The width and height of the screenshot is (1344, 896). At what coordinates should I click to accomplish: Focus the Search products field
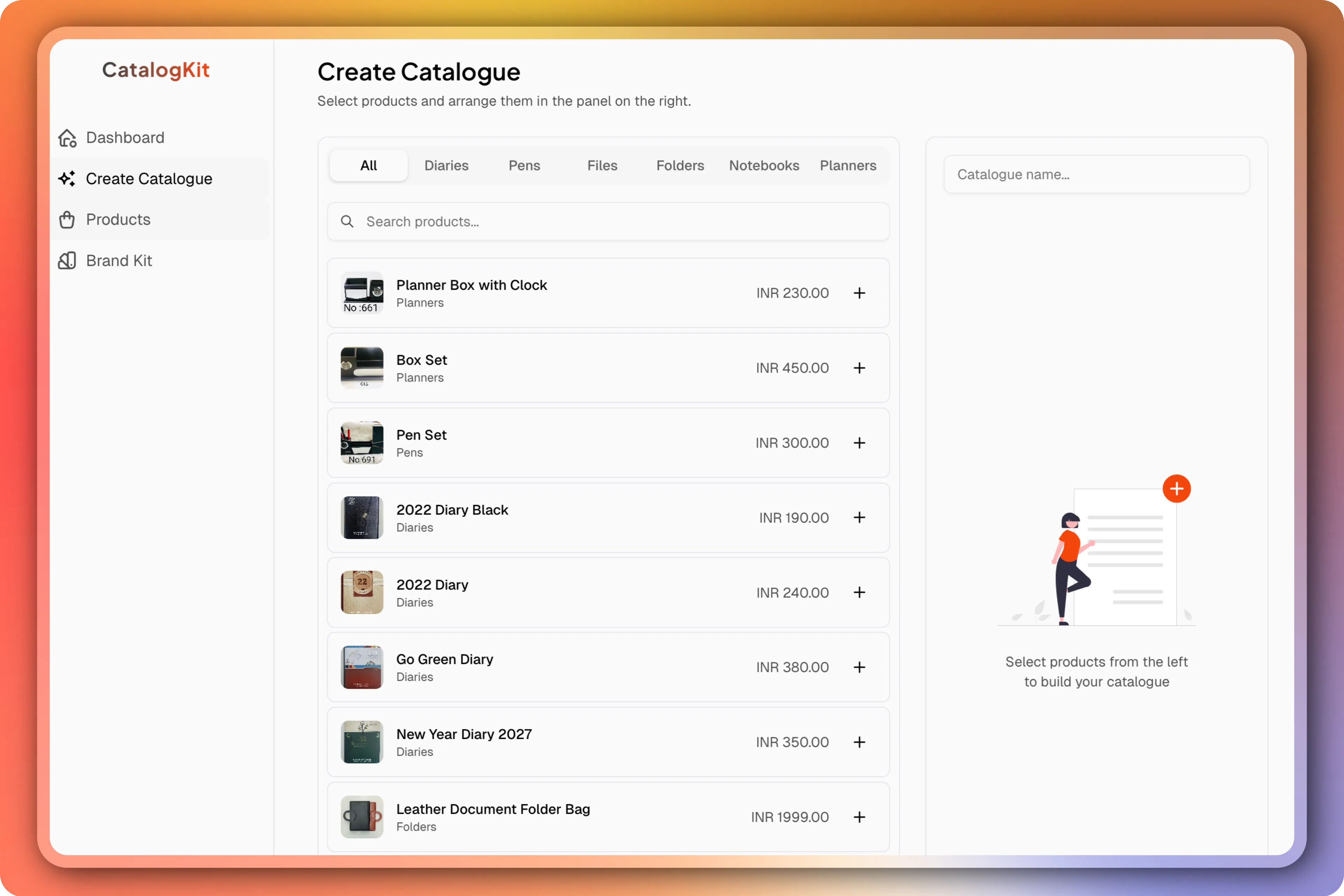pos(608,222)
